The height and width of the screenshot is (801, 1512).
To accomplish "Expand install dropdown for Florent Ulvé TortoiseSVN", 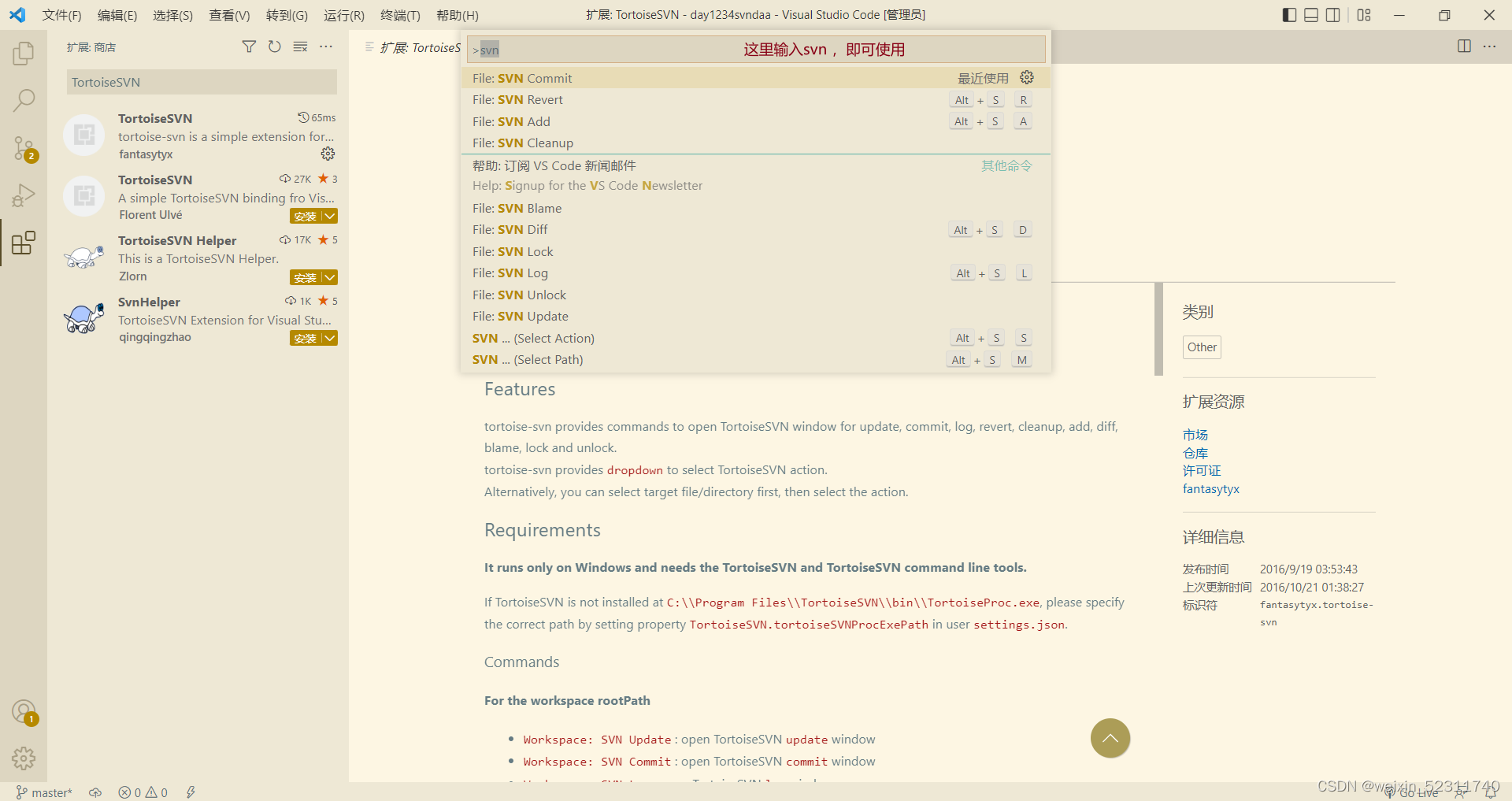I will click(331, 216).
